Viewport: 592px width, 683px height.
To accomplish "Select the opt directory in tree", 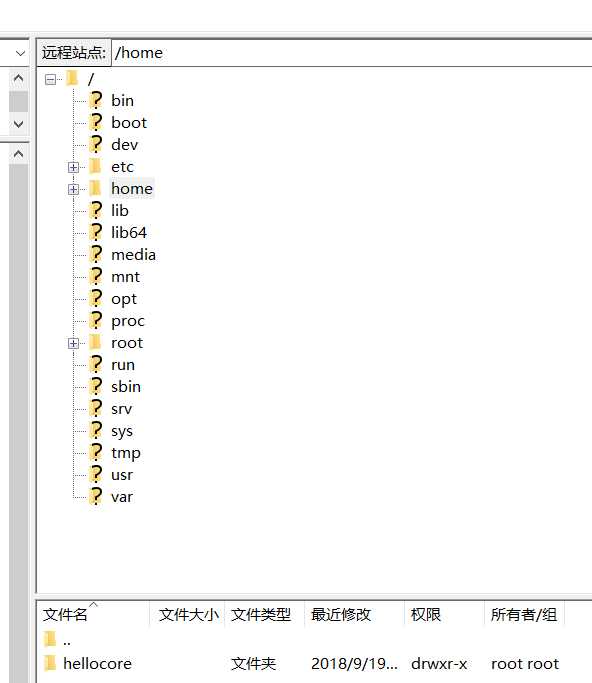I will click(x=124, y=299).
